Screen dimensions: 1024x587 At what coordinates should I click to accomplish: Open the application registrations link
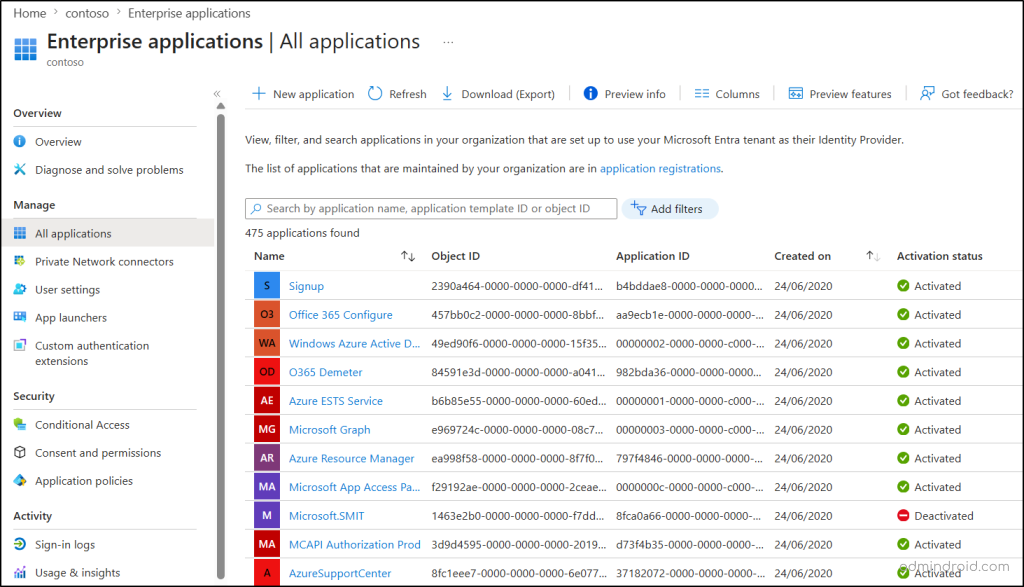660,168
